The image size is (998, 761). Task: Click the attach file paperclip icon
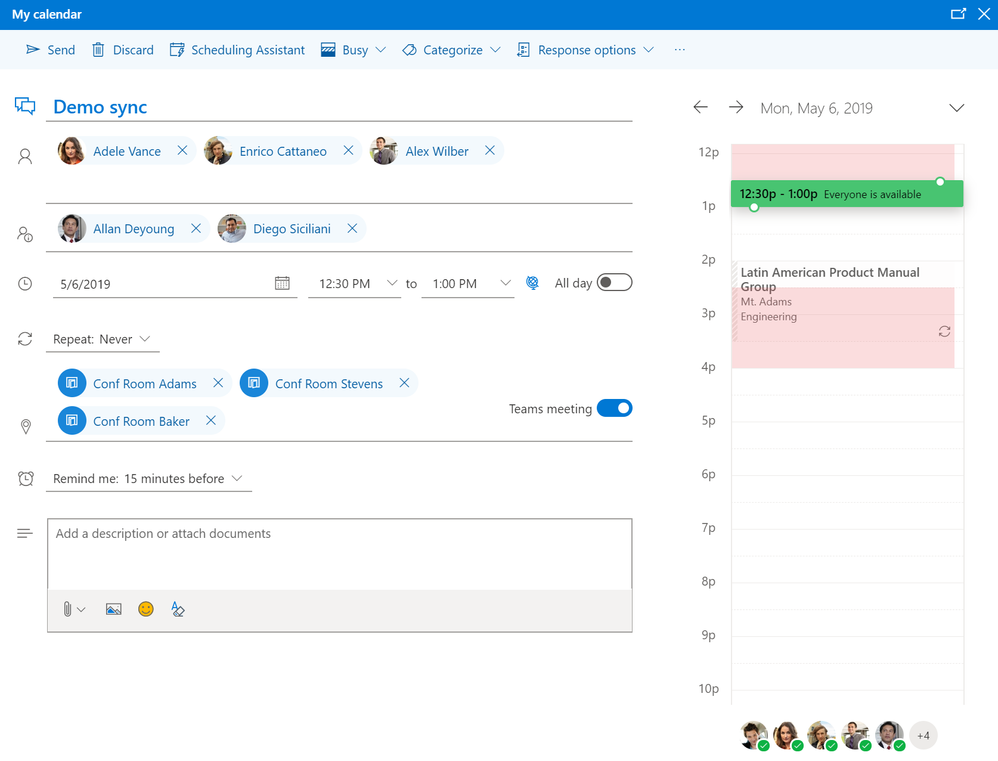point(67,610)
